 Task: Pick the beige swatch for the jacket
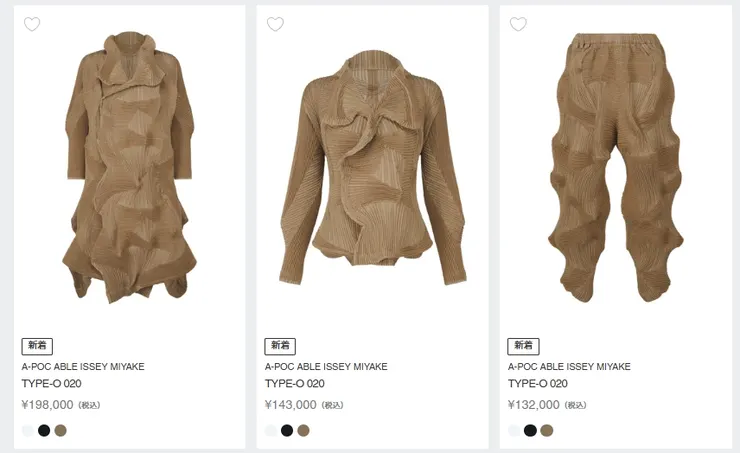303,431
